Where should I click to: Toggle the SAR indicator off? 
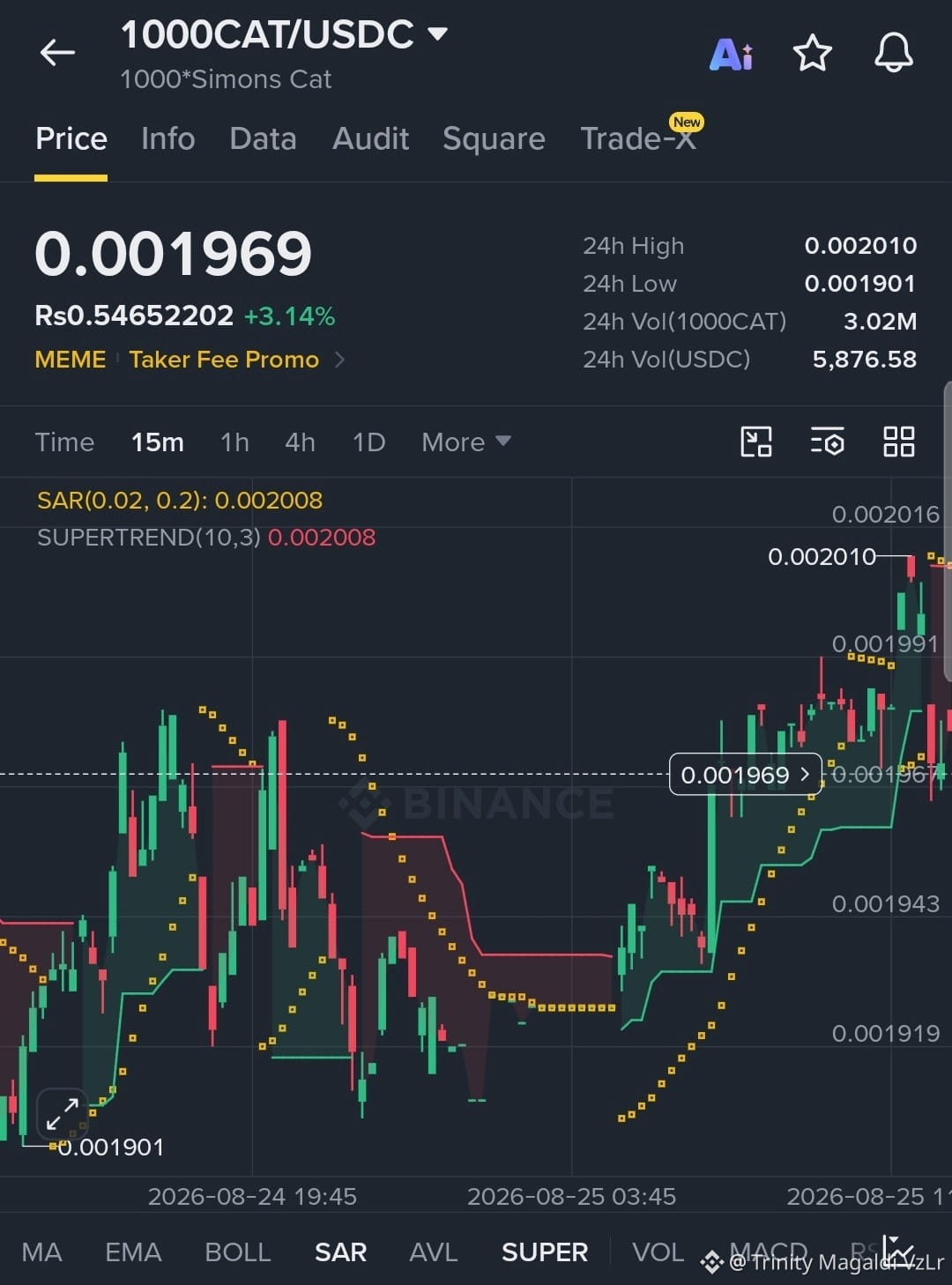[340, 1252]
